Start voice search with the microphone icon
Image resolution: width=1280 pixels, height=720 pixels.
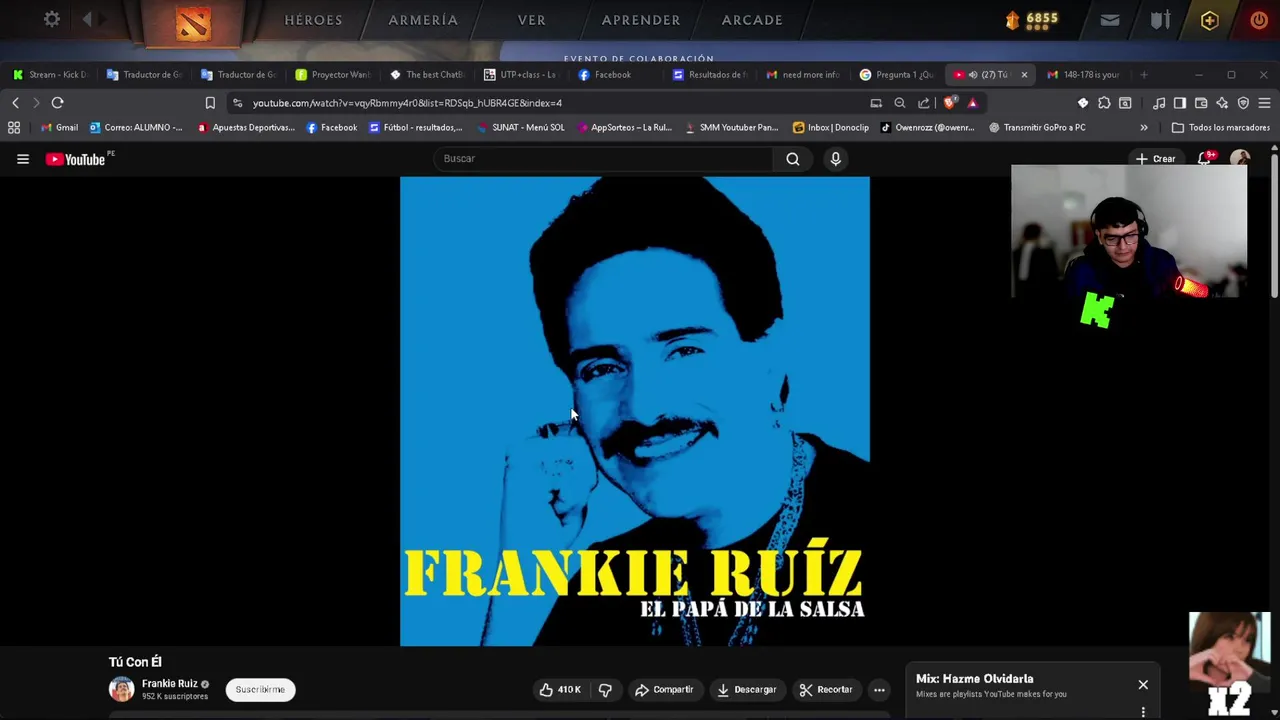point(836,159)
